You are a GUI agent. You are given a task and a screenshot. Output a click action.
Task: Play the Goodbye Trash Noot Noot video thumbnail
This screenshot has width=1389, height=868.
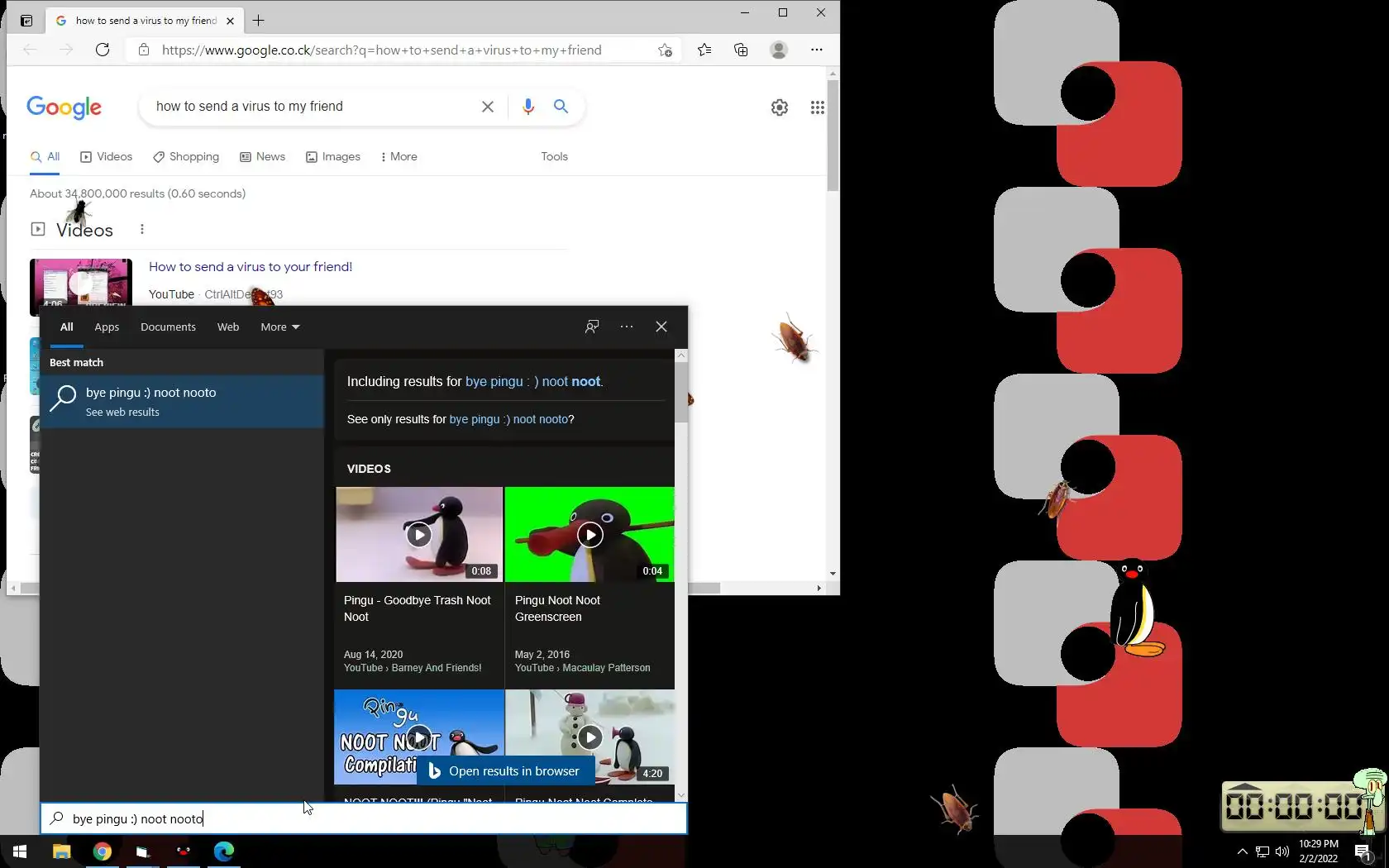point(419,535)
